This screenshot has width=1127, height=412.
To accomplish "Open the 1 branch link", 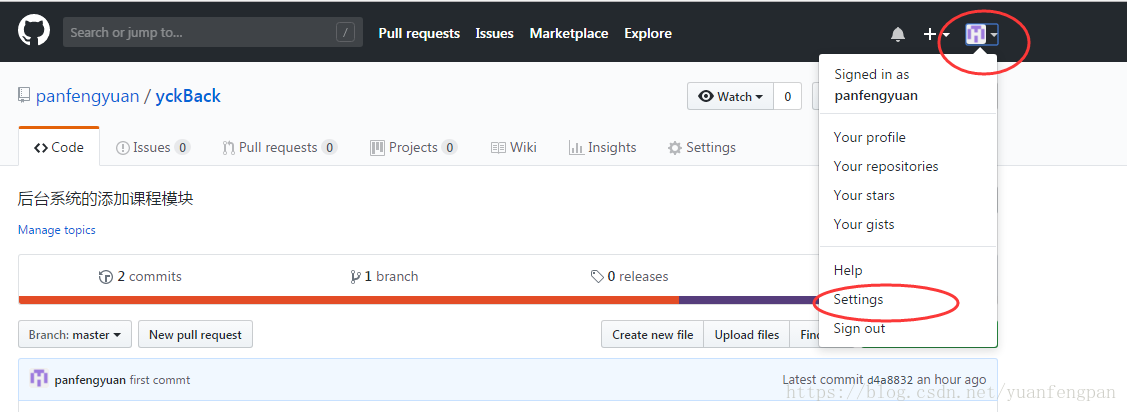I will (x=384, y=276).
